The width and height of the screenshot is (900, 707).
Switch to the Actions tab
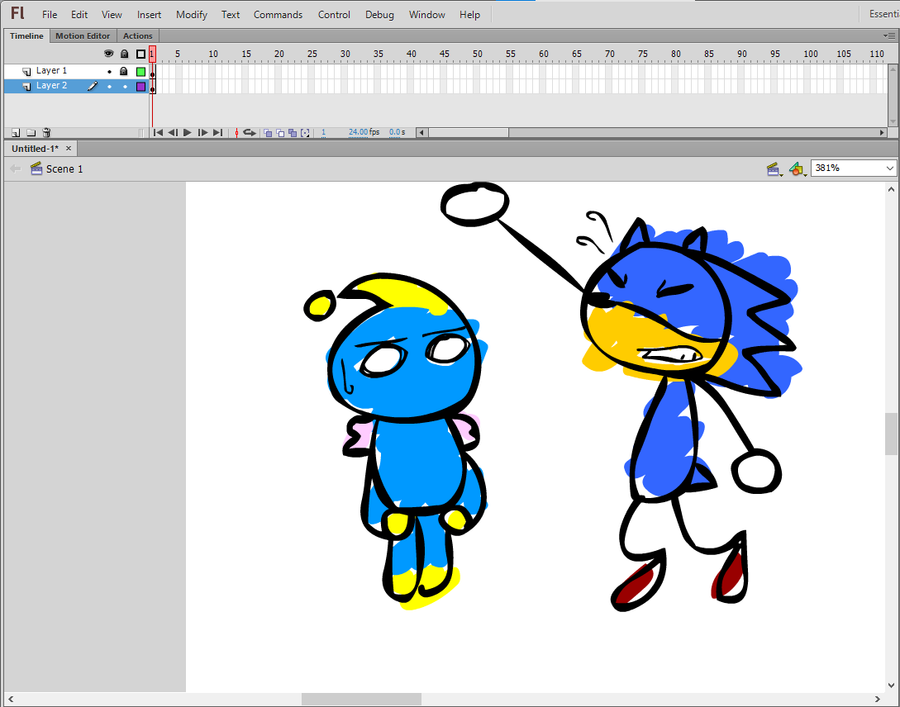138,36
